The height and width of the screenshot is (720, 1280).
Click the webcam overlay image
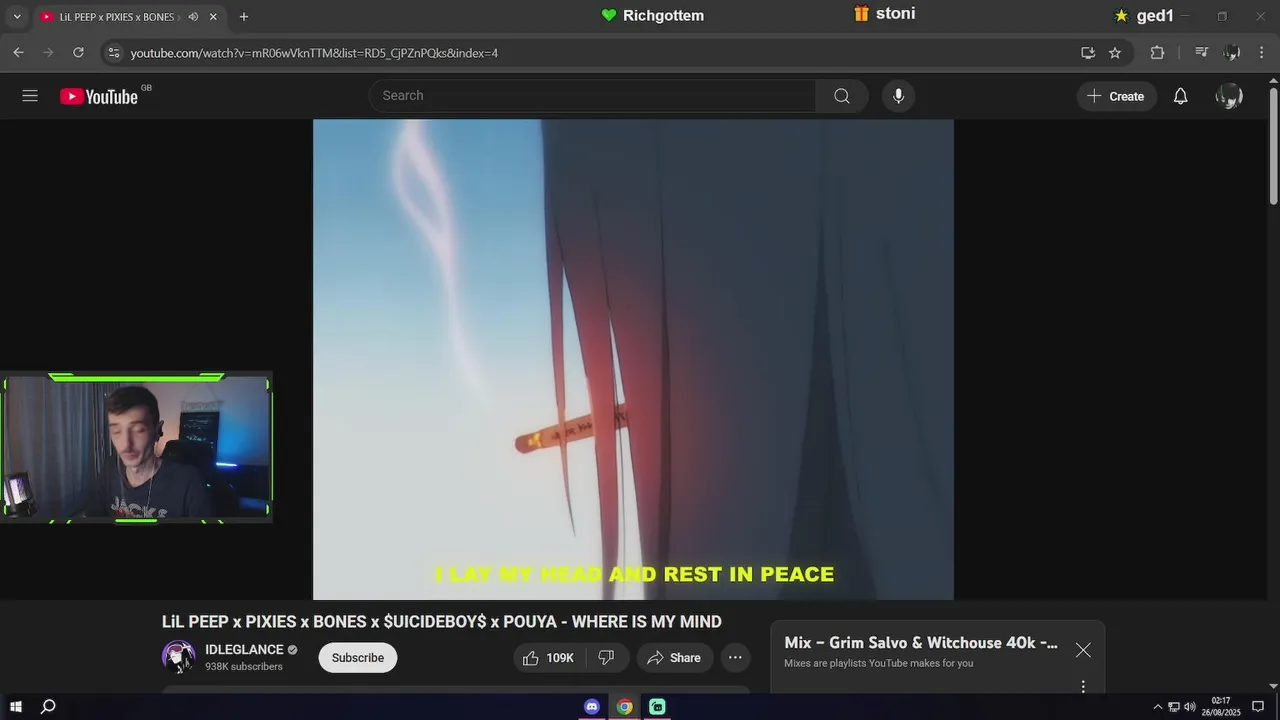(137, 449)
